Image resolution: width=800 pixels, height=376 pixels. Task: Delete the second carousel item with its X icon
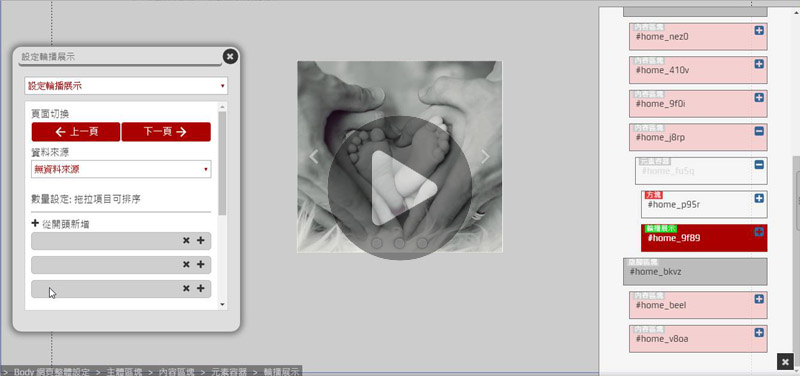click(186, 264)
